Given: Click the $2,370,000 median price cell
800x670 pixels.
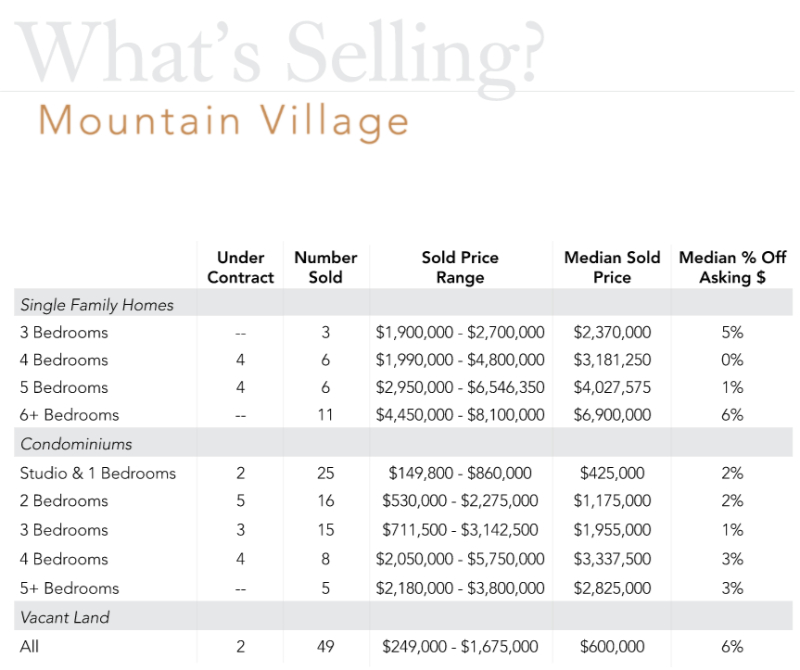Looking at the screenshot, I should coord(612,333).
